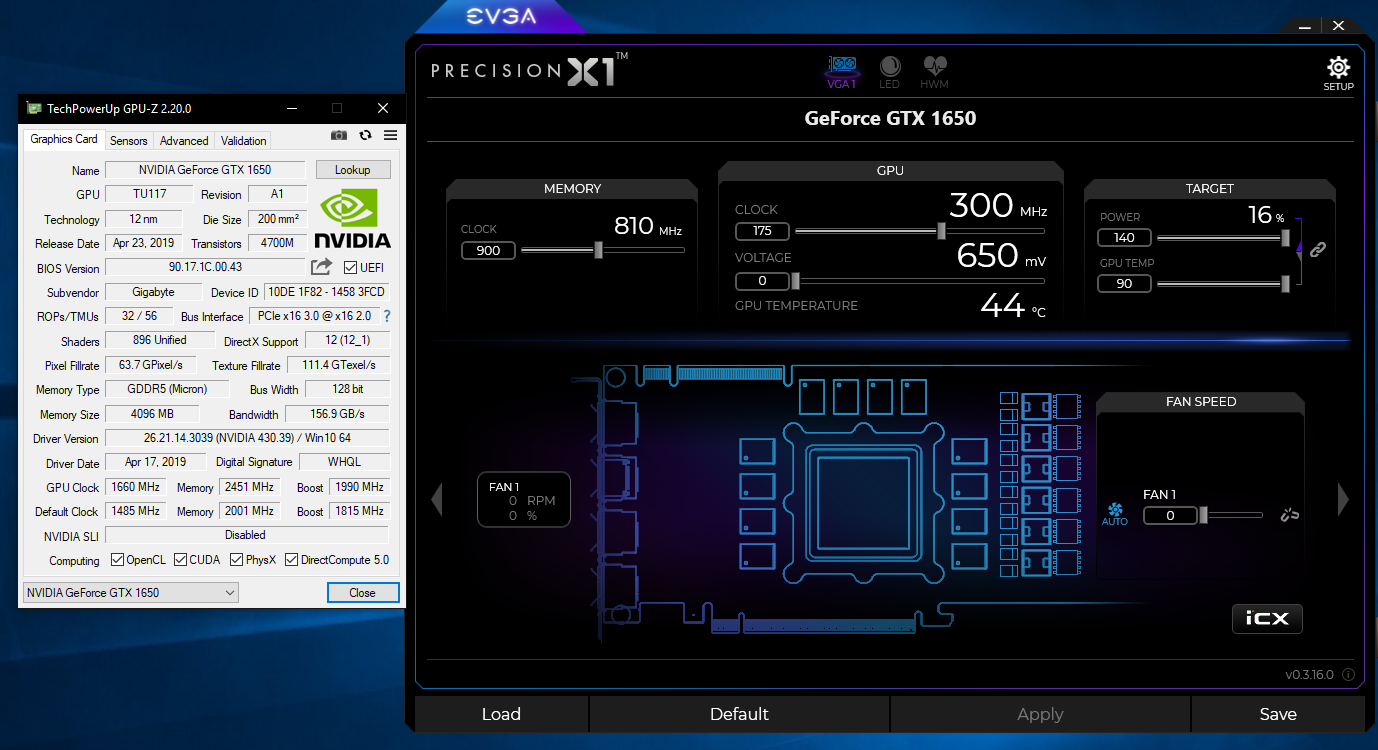Click the FAN 1 speed slider handle
Viewport: 1378px width, 750px height.
(x=1203, y=515)
